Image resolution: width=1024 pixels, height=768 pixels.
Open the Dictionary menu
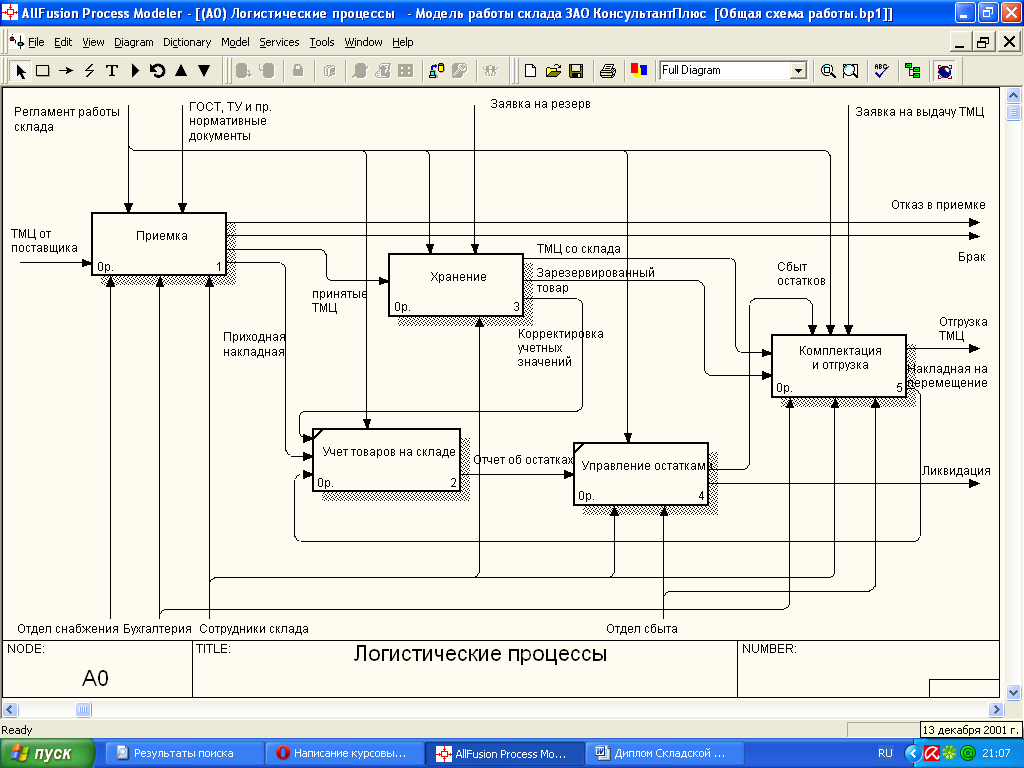pyautogui.click(x=187, y=42)
